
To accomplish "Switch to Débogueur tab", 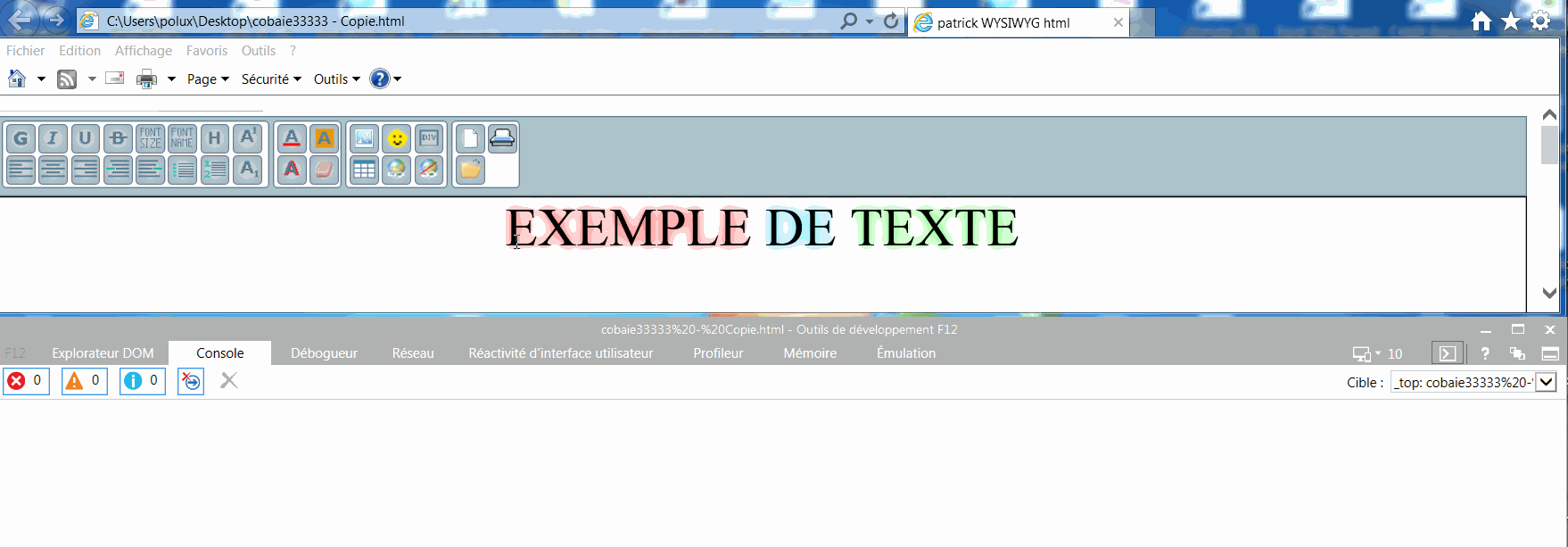I will tap(324, 353).
